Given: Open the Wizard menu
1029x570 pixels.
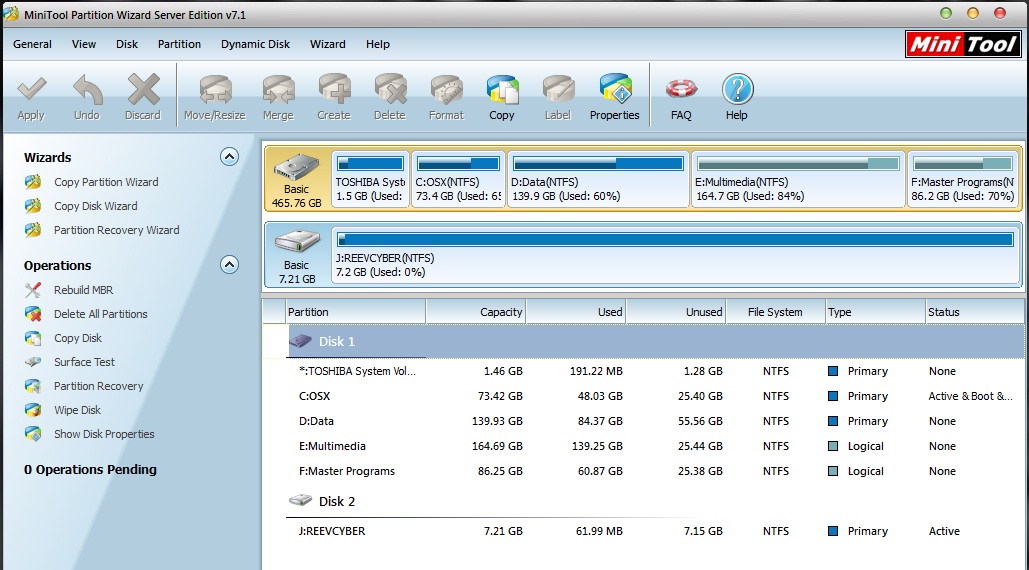Looking at the screenshot, I should click(327, 44).
